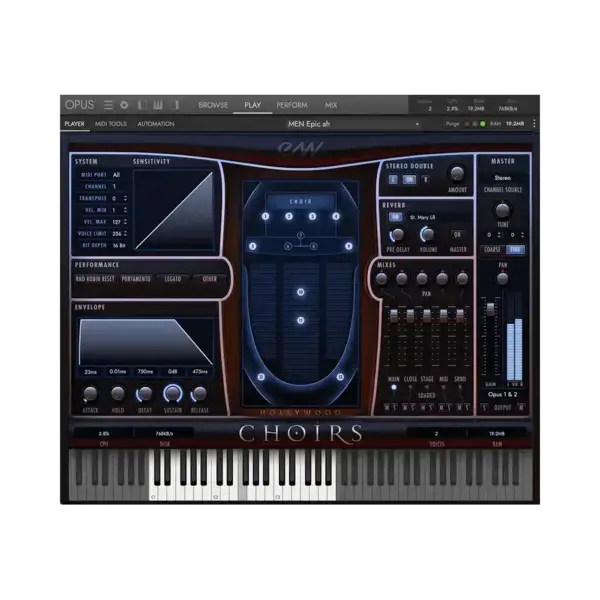
Task: Select choir stage position marker 10
Action: pos(301,292)
